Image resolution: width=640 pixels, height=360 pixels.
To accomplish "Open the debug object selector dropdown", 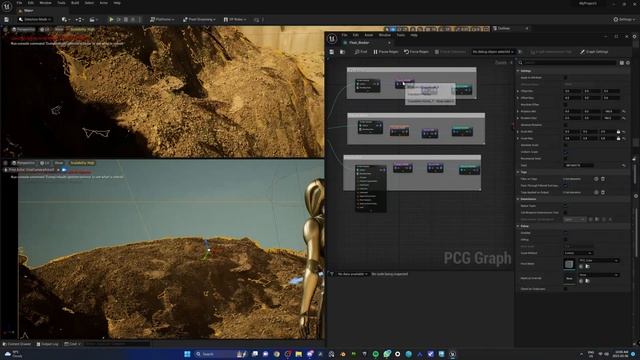I will tap(493, 52).
